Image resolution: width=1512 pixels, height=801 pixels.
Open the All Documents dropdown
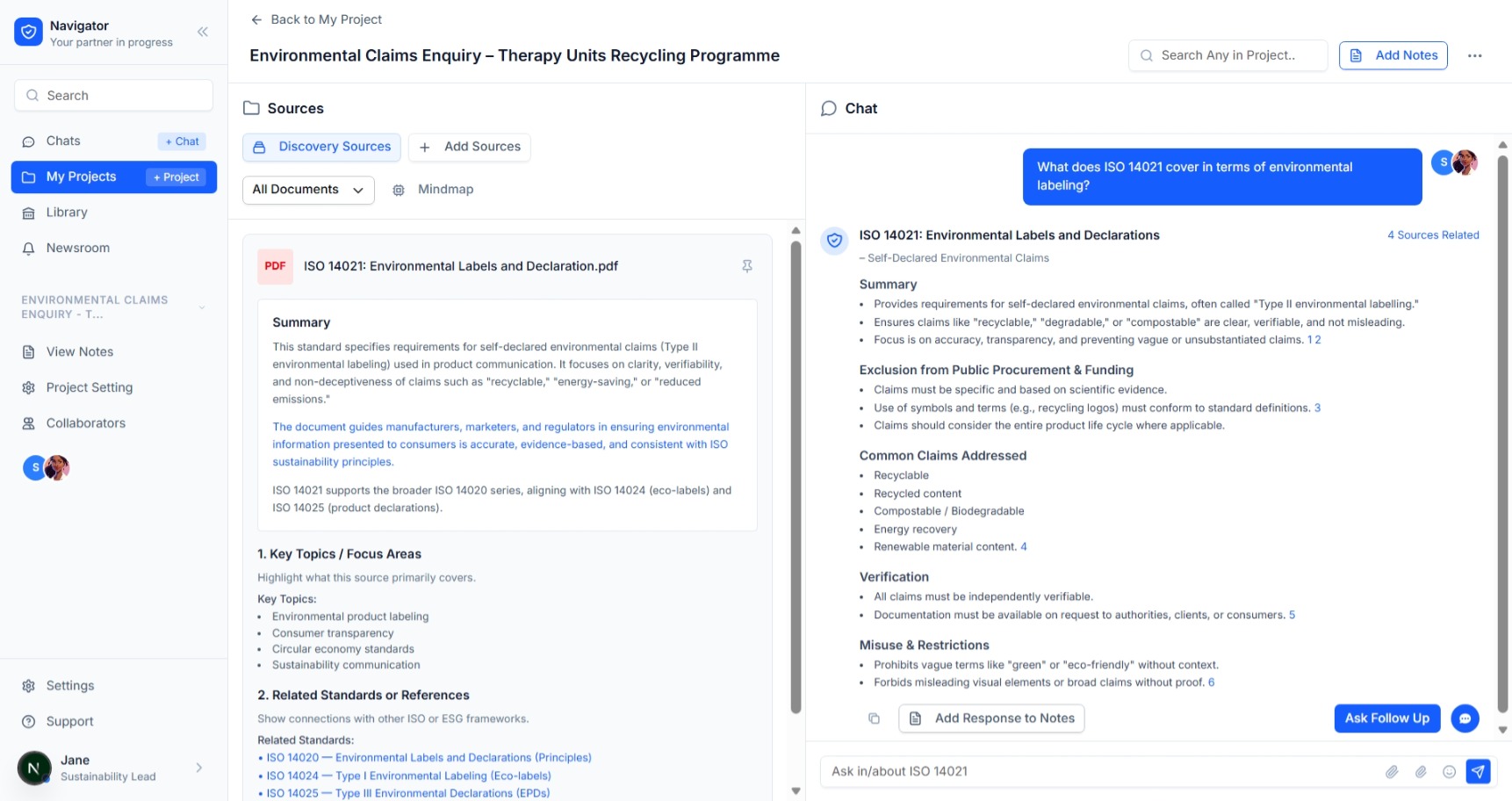(307, 190)
